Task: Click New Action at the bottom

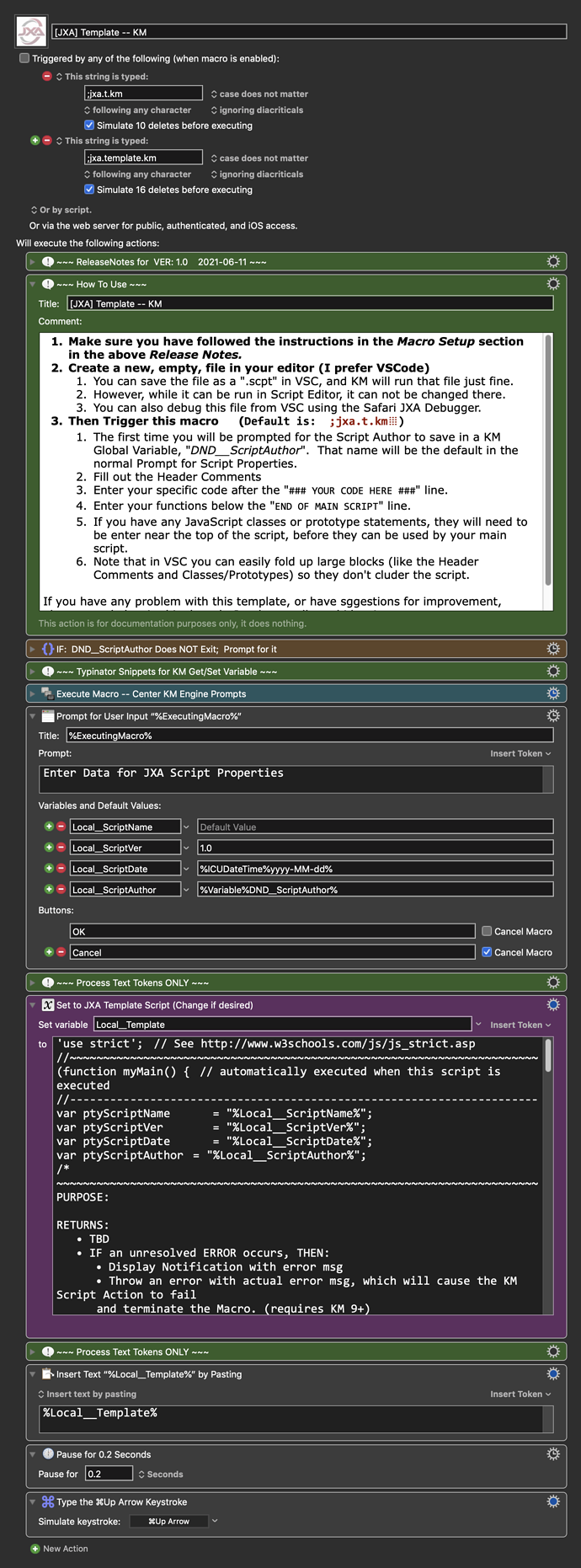Action: pyautogui.click(x=59, y=1549)
